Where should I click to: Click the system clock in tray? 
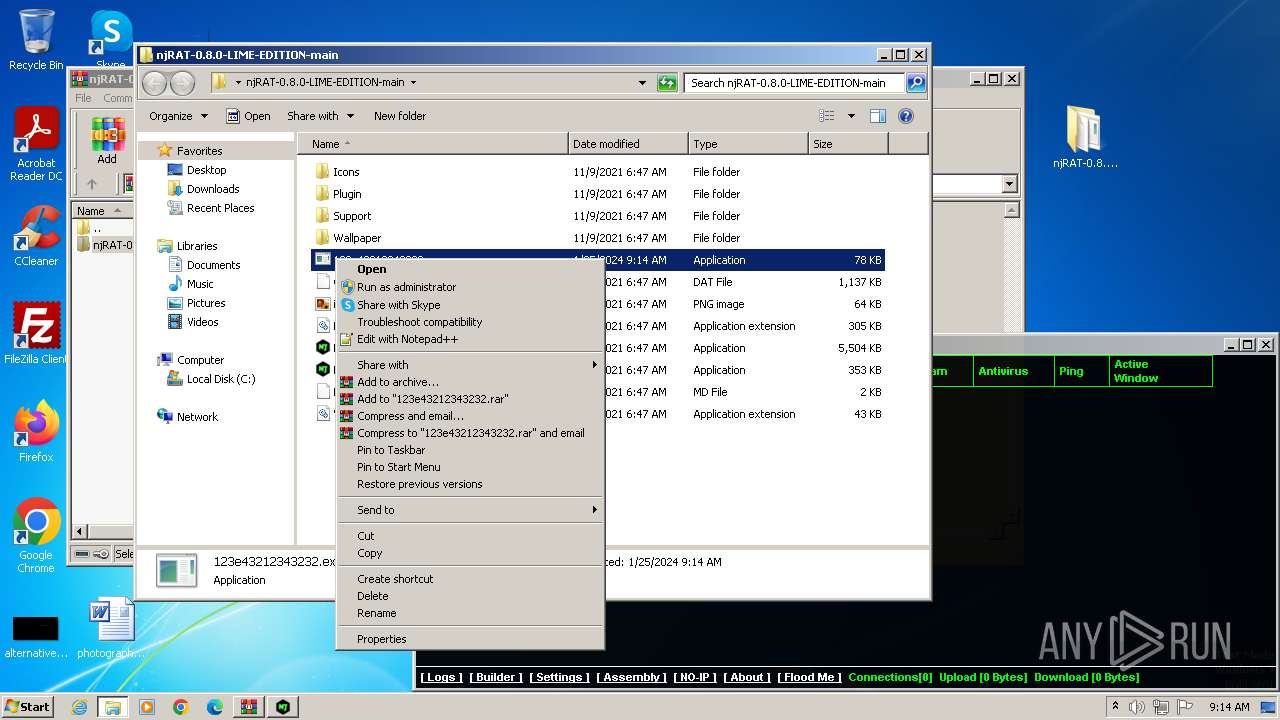tap(1229, 707)
